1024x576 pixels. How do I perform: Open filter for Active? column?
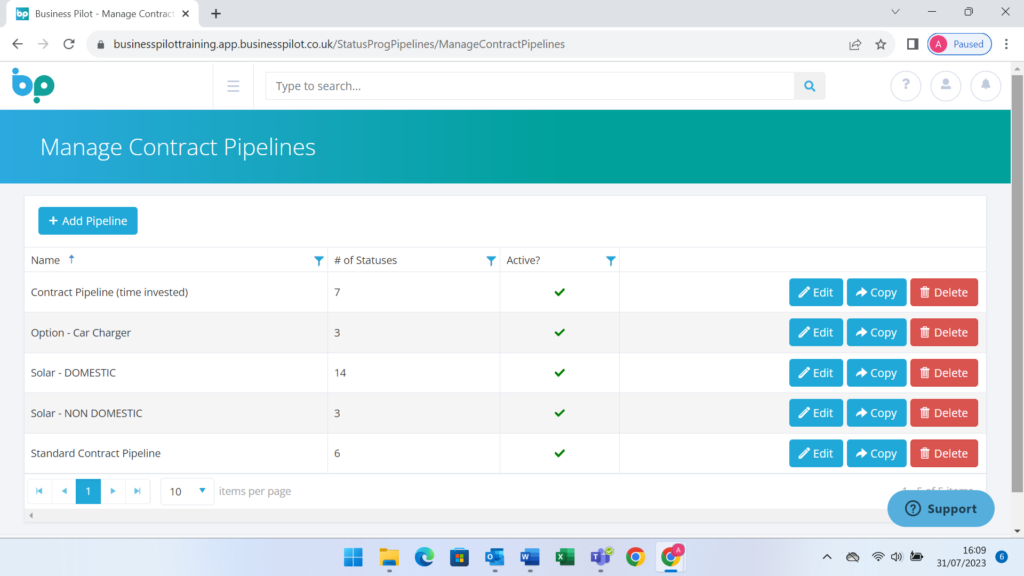pyautogui.click(x=610, y=261)
